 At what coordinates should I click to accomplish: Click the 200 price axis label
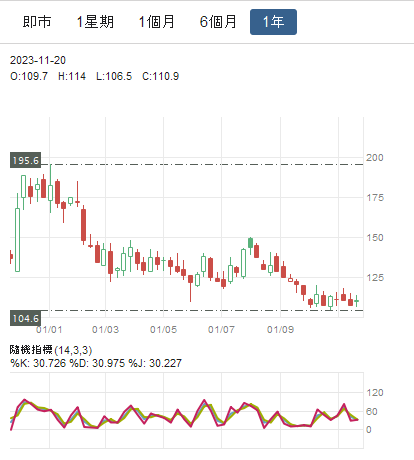click(x=375, y=158)
